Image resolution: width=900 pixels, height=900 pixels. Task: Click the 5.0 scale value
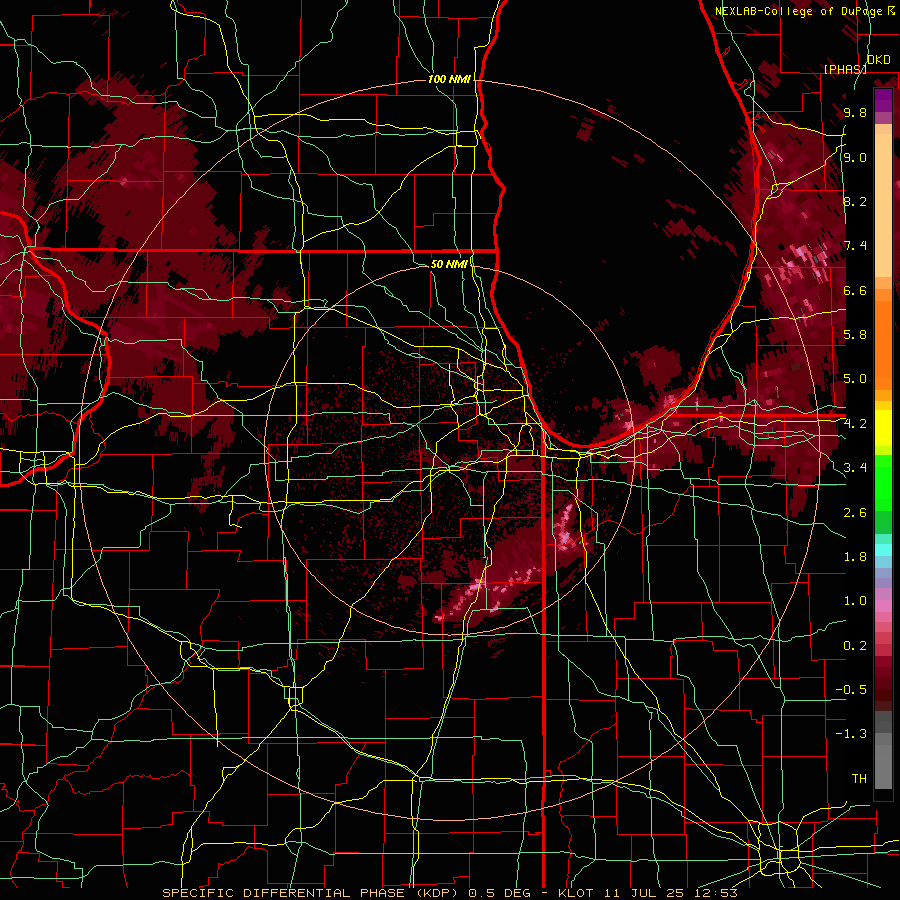[855, 379]
